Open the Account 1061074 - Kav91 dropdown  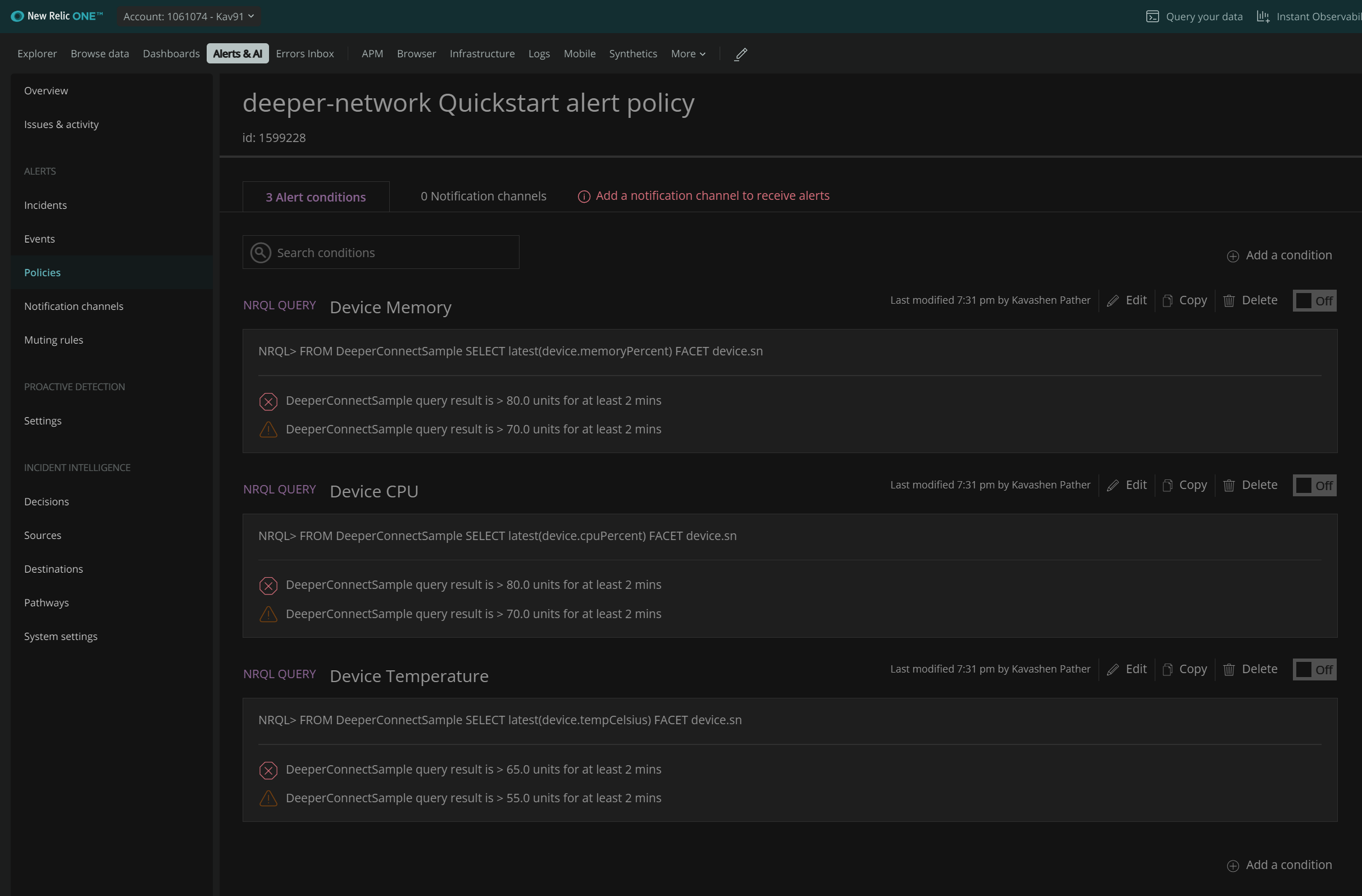click(188, 17)
